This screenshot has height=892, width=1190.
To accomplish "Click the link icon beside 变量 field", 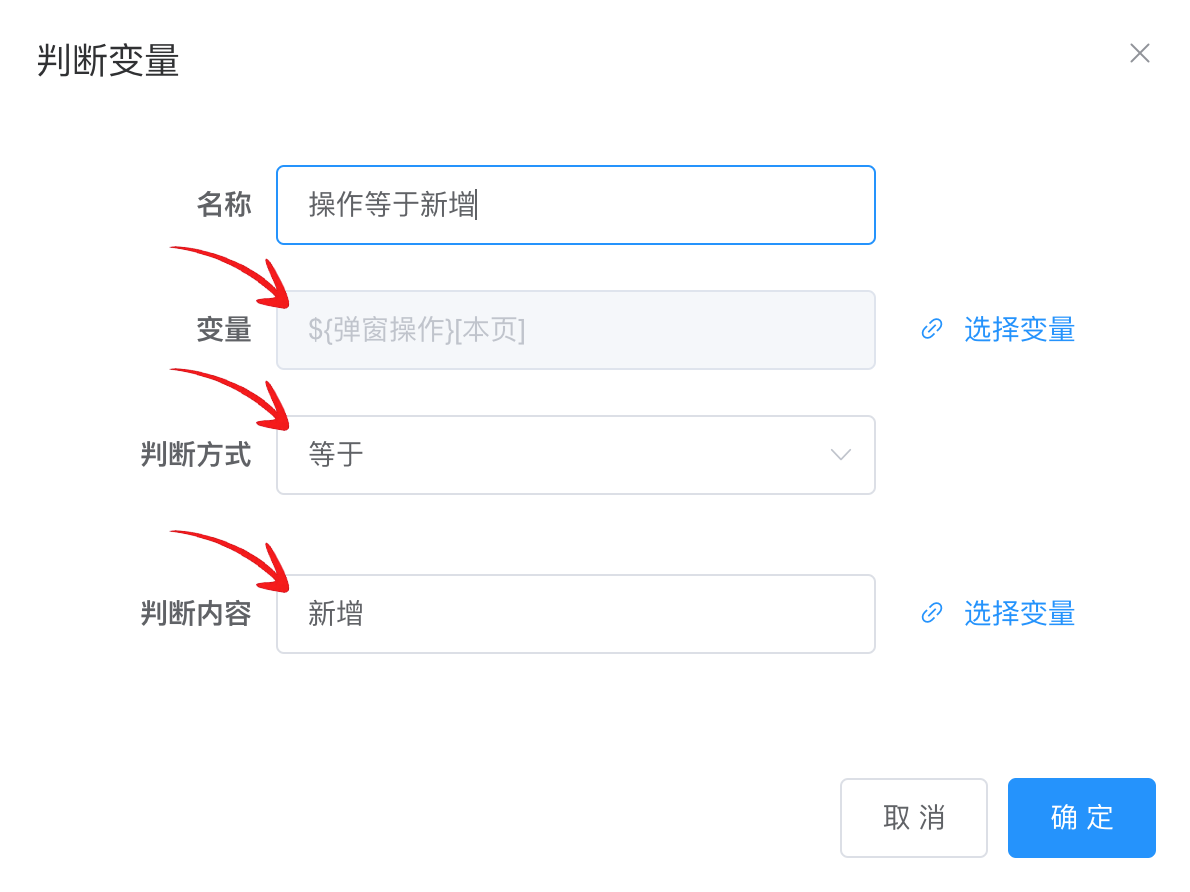I will (932, 329).
